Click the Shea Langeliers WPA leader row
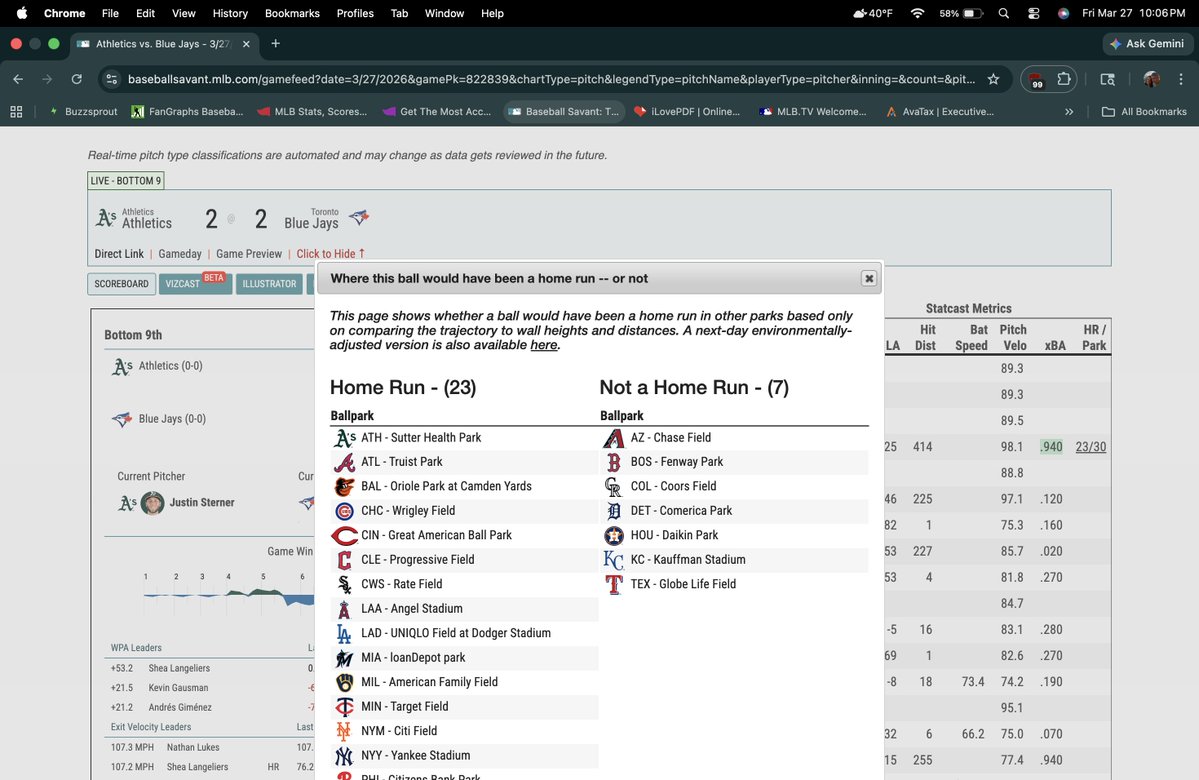This screenshot has height=780, width=1199. (x=212, y=668)
